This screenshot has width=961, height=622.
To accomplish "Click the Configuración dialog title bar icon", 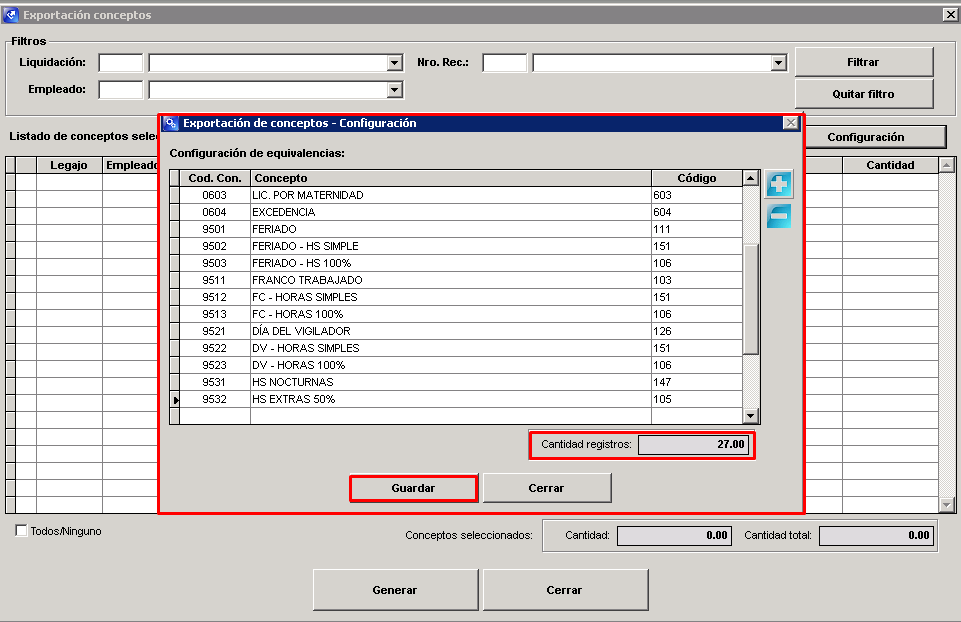I will (171, 123).
